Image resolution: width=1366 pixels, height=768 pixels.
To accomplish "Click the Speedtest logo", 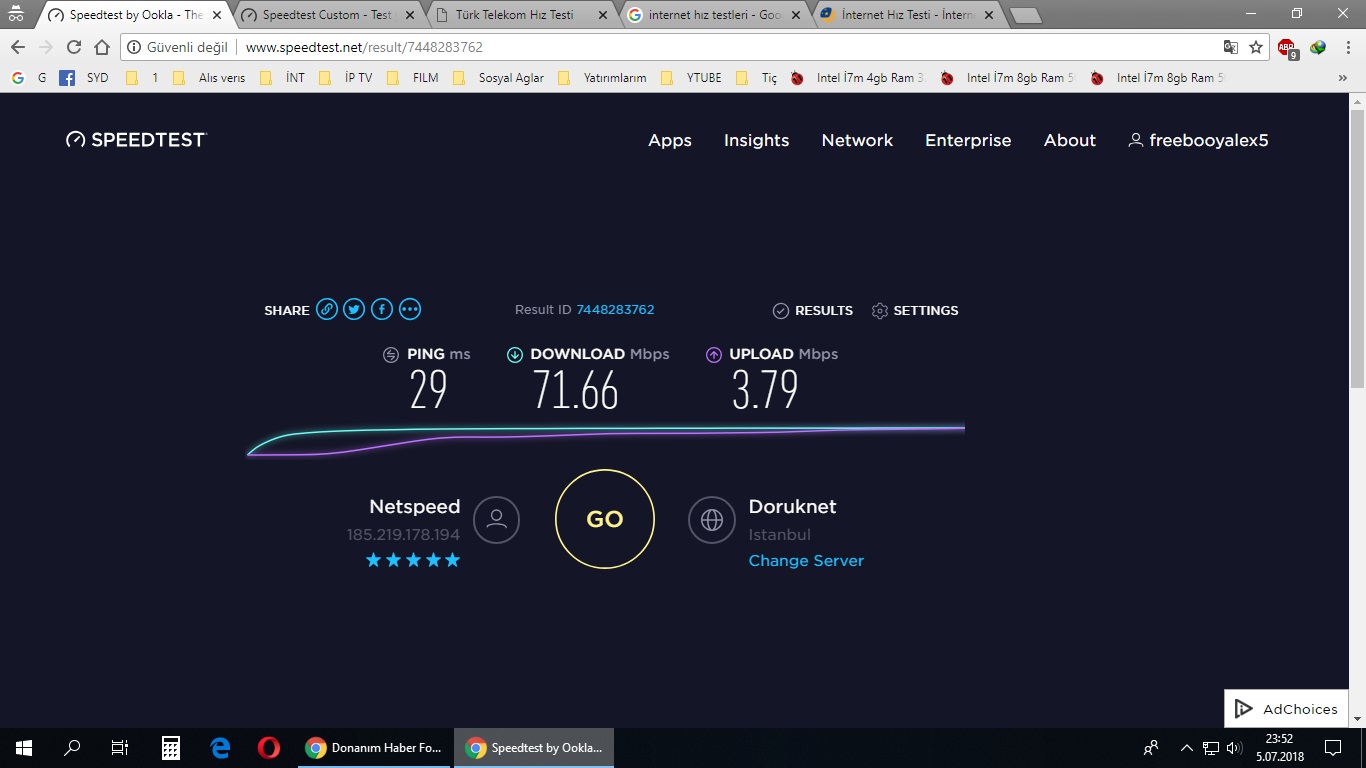I will click(x=136, y=140).
